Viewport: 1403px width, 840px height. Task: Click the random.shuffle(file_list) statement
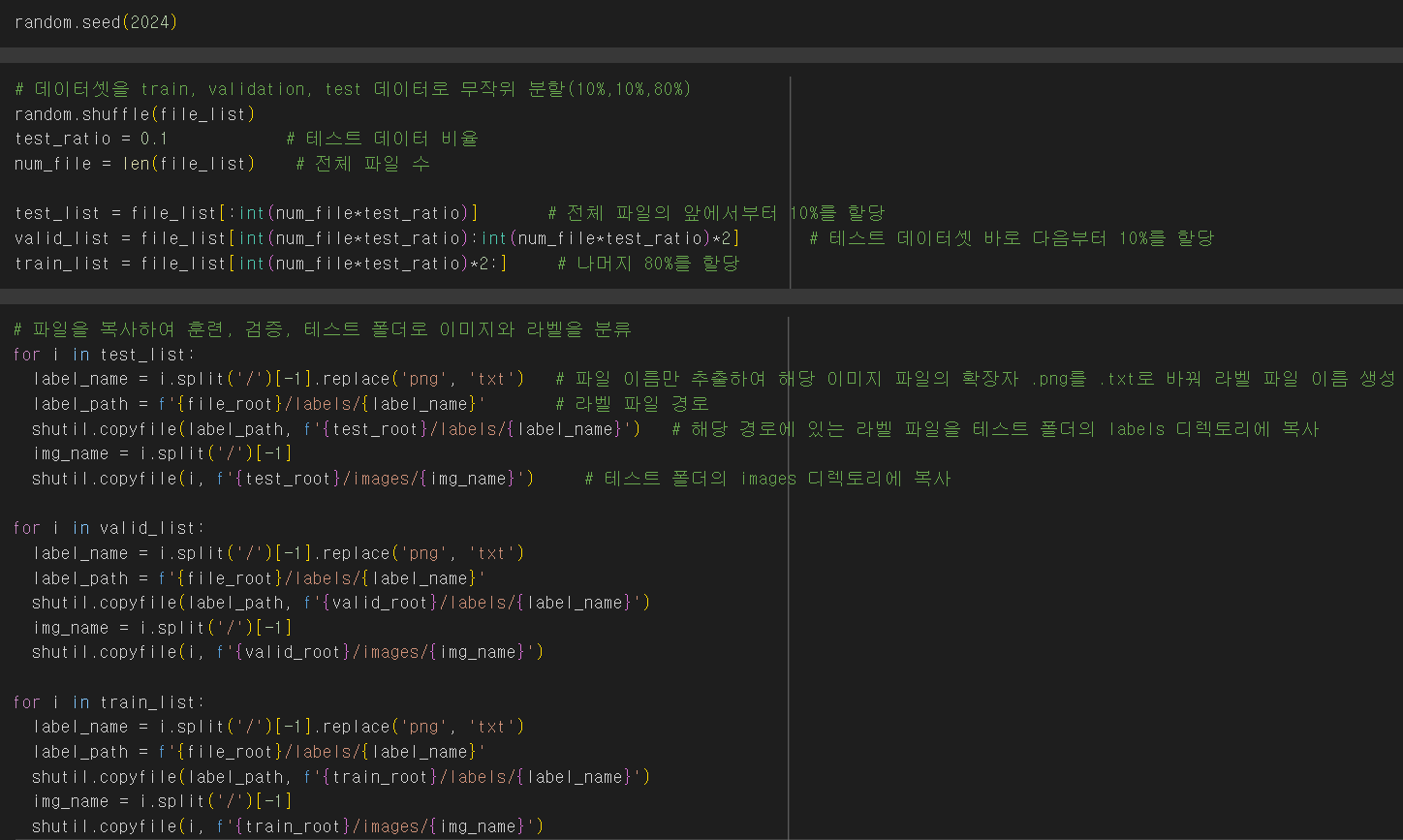coord(135,114)
